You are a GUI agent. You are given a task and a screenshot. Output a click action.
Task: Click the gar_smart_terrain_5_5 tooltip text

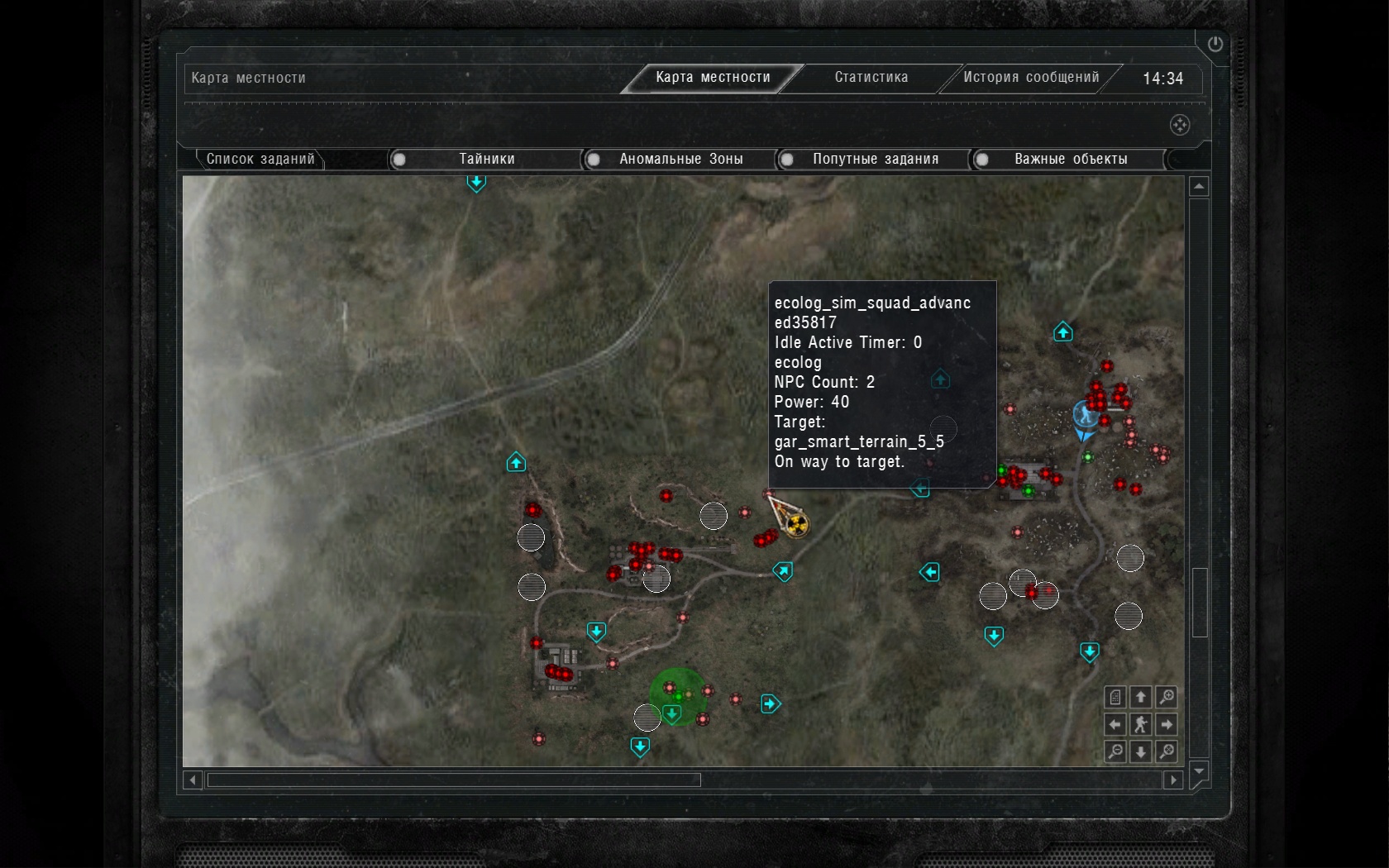859,442
